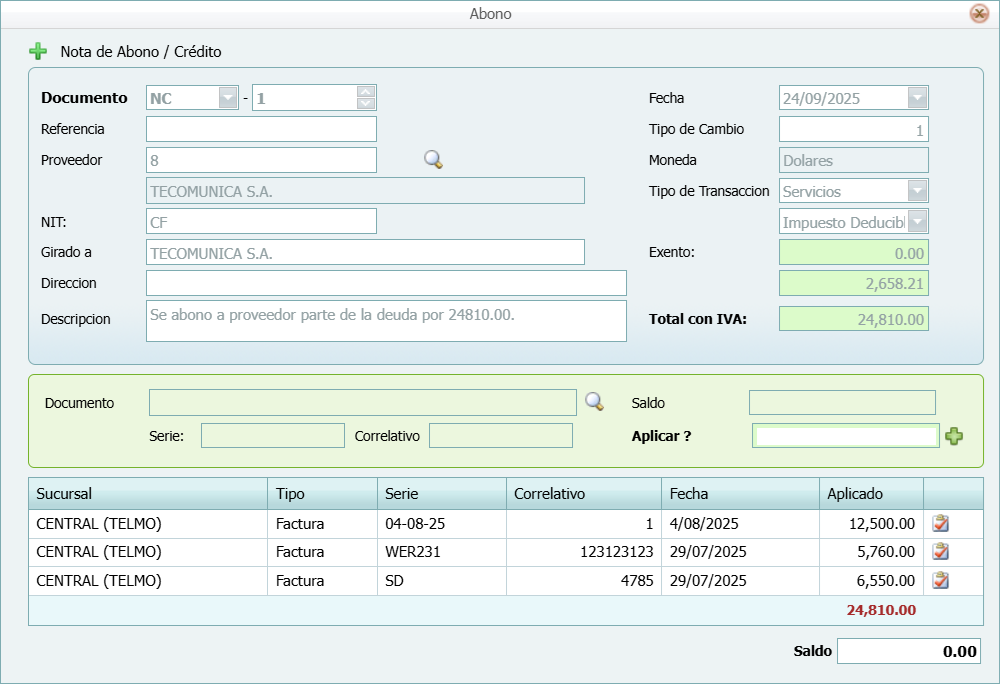The image size is (1000, 684).
Task: Edit the WER231 invoice row icon
Action: point(940,551)
